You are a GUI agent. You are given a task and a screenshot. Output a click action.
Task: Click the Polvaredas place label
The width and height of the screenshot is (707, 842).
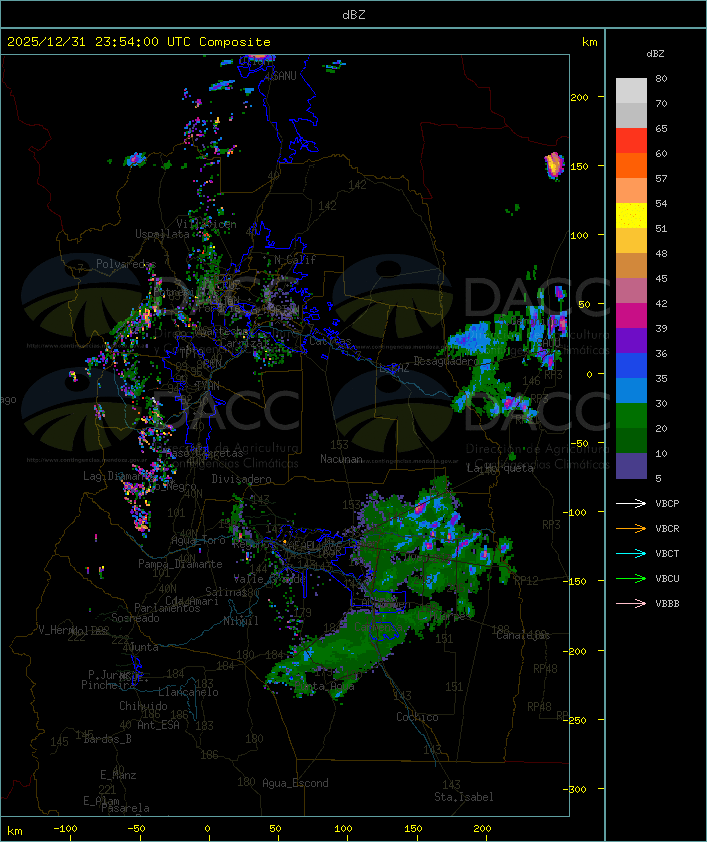[x=126, y=264]
